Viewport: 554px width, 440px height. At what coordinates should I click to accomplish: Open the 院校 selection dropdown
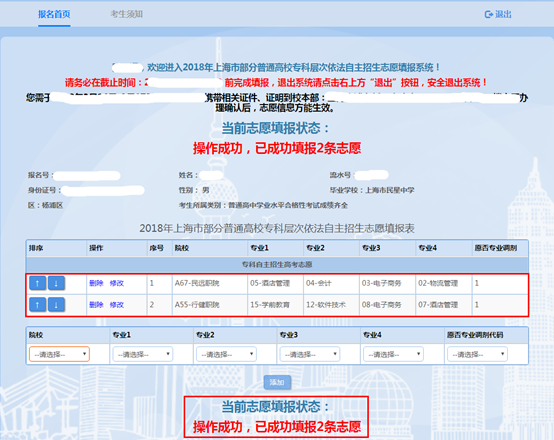(x=59, y=354)
